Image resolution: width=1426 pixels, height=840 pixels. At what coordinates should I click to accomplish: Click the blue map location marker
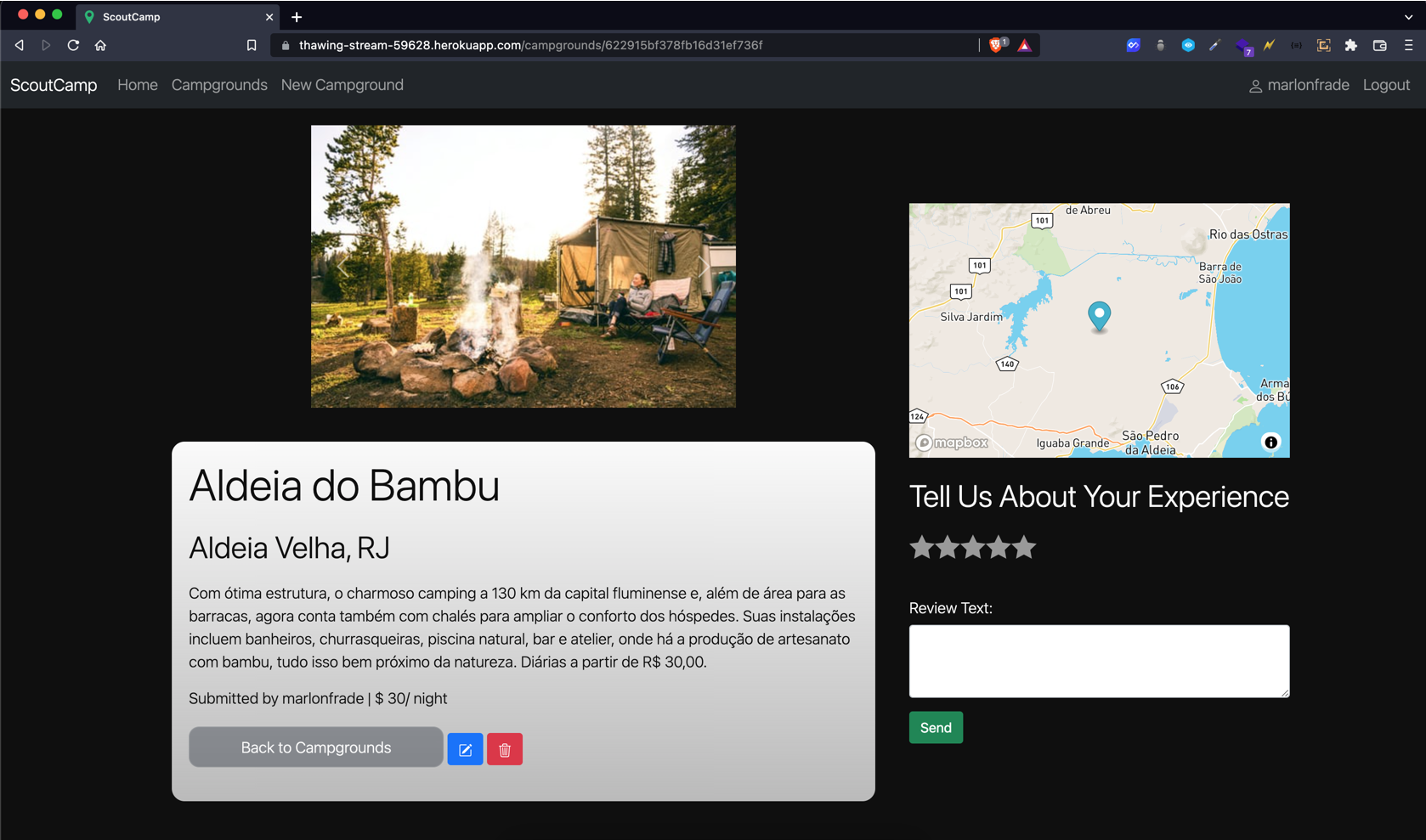pyautogui.click(x=1099, y=316)
